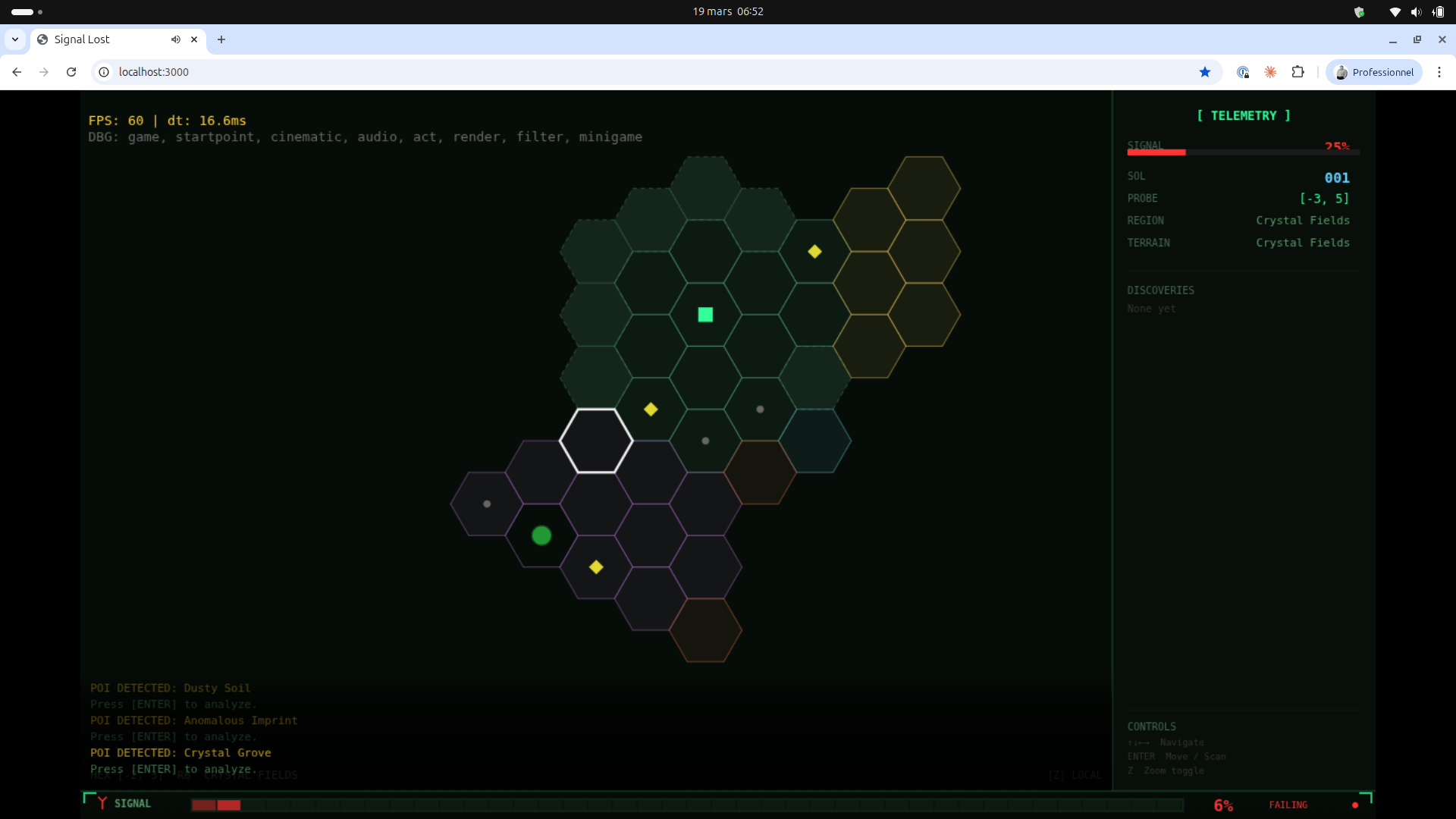Image resolution: width=1456 pixels, height=819 pixels.
Task: Click the green circle marker on map
Action: click(x=541, y=535)
